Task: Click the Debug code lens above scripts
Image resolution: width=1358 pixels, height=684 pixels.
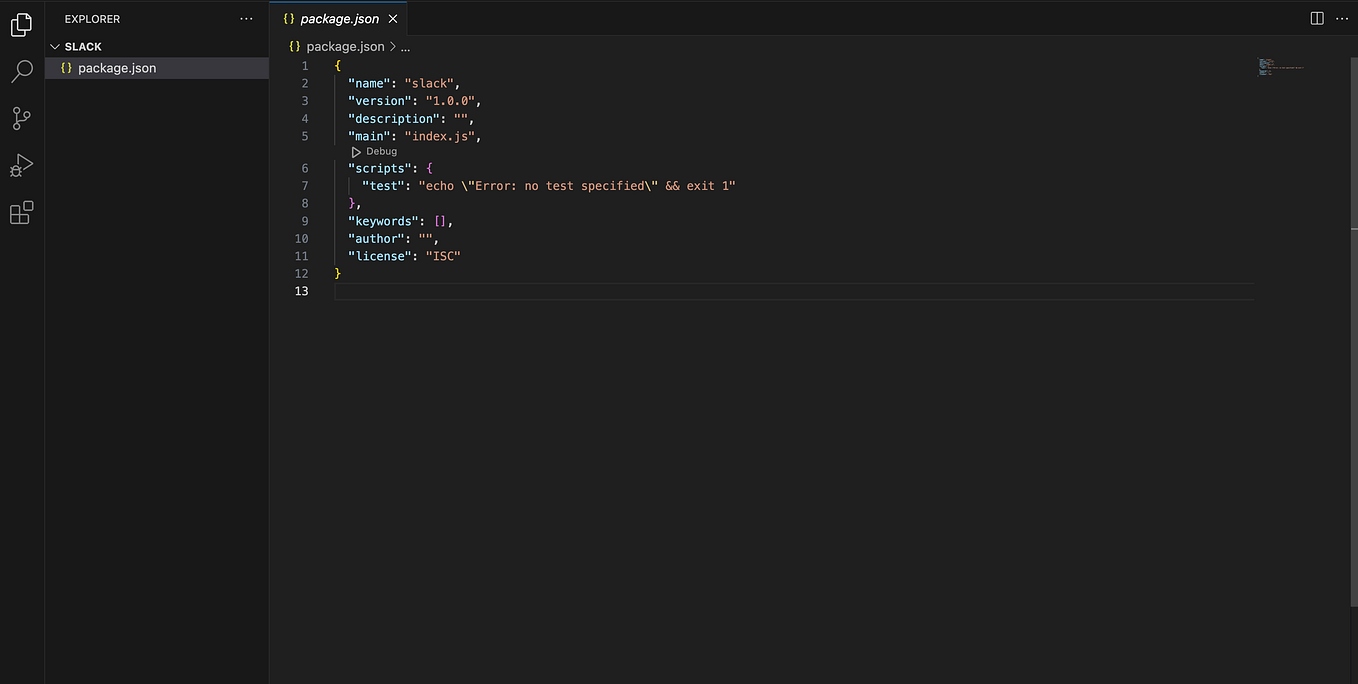Action: click(374, 152)
